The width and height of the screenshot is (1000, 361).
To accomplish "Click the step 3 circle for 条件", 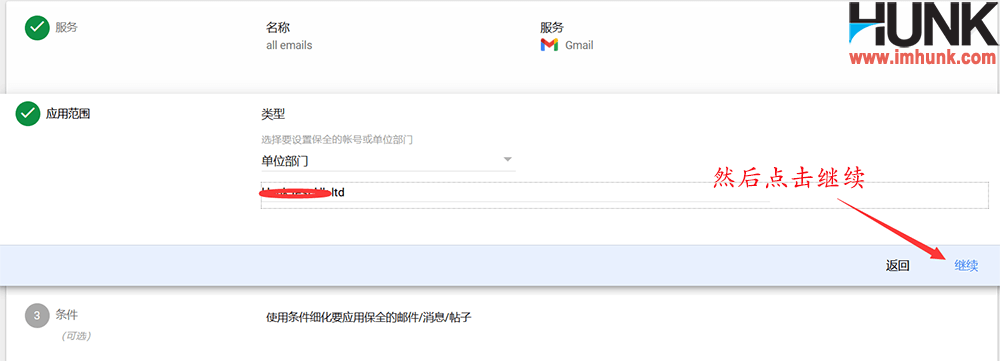I will pyautogui.click(x=37, y=315).
